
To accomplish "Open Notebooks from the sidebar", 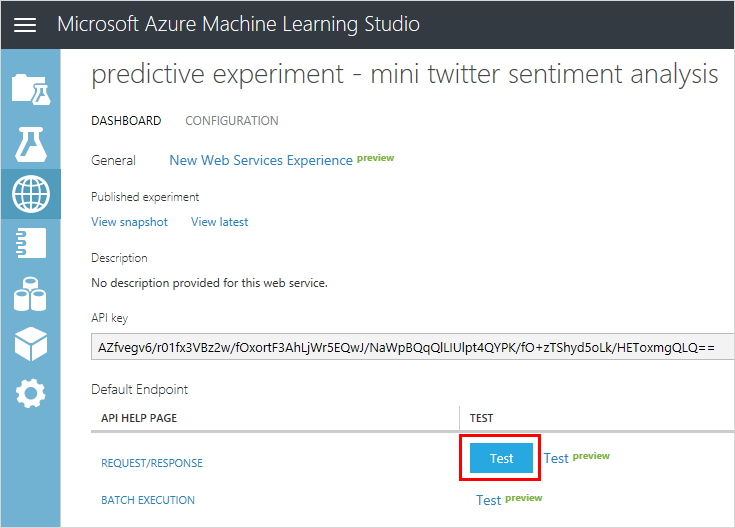I will point(30,243).
